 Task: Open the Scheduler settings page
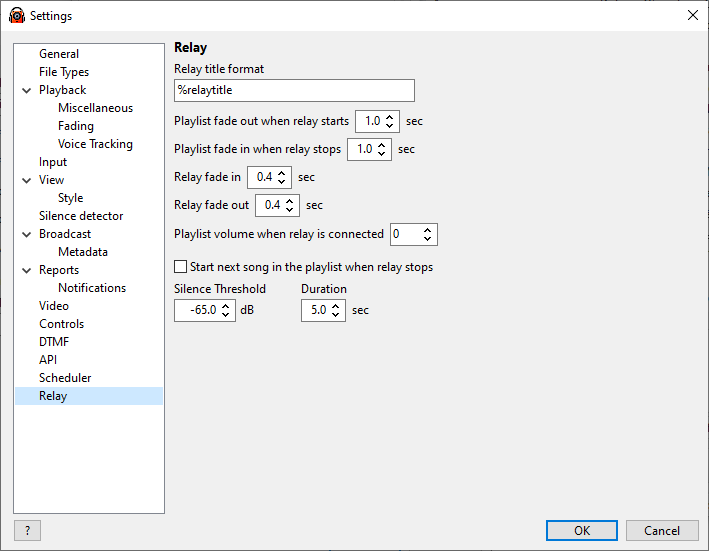click(65, 378)
